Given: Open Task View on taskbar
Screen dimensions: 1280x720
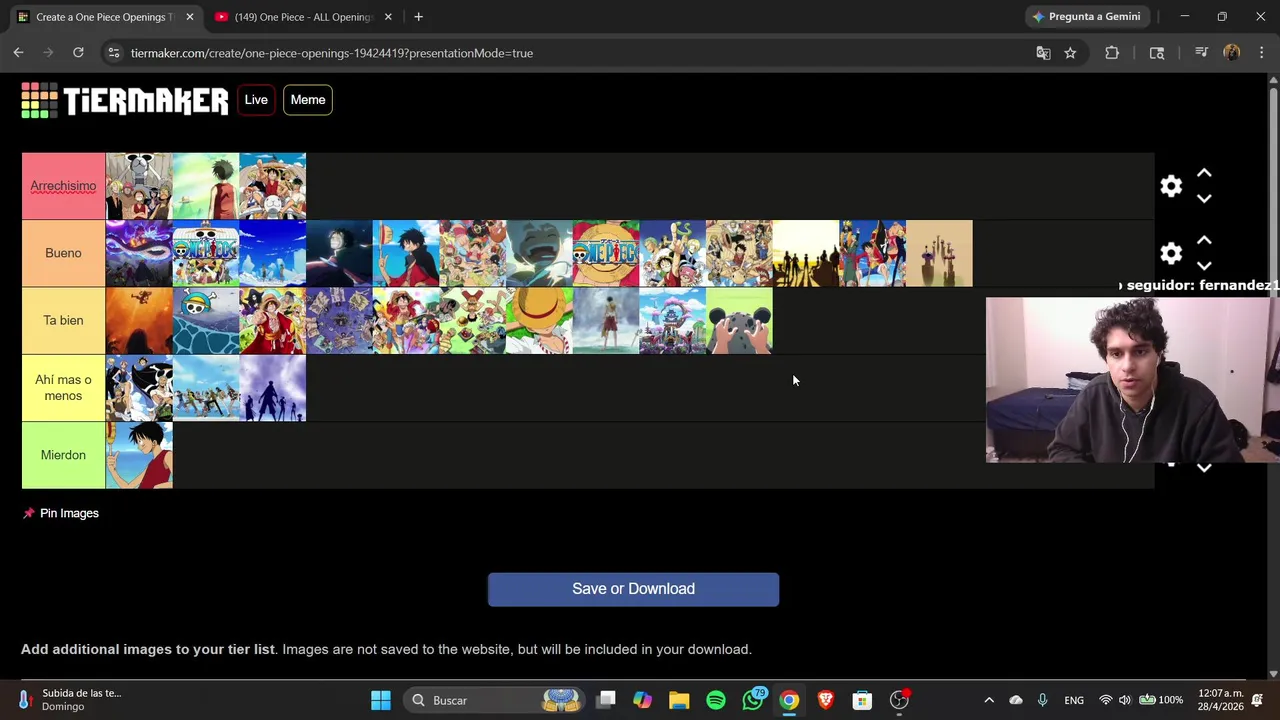Looking at the screenshot, I should tap(606, 700).
